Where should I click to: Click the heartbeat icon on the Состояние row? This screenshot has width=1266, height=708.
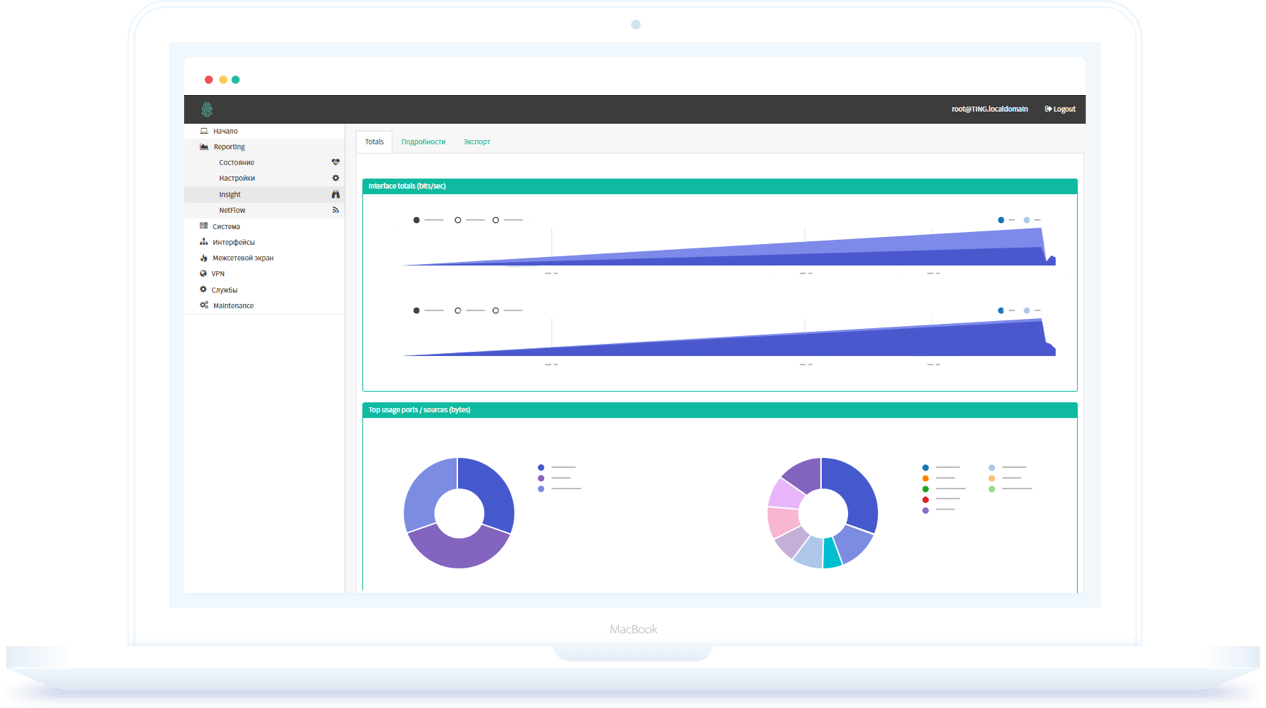[336, 162]
